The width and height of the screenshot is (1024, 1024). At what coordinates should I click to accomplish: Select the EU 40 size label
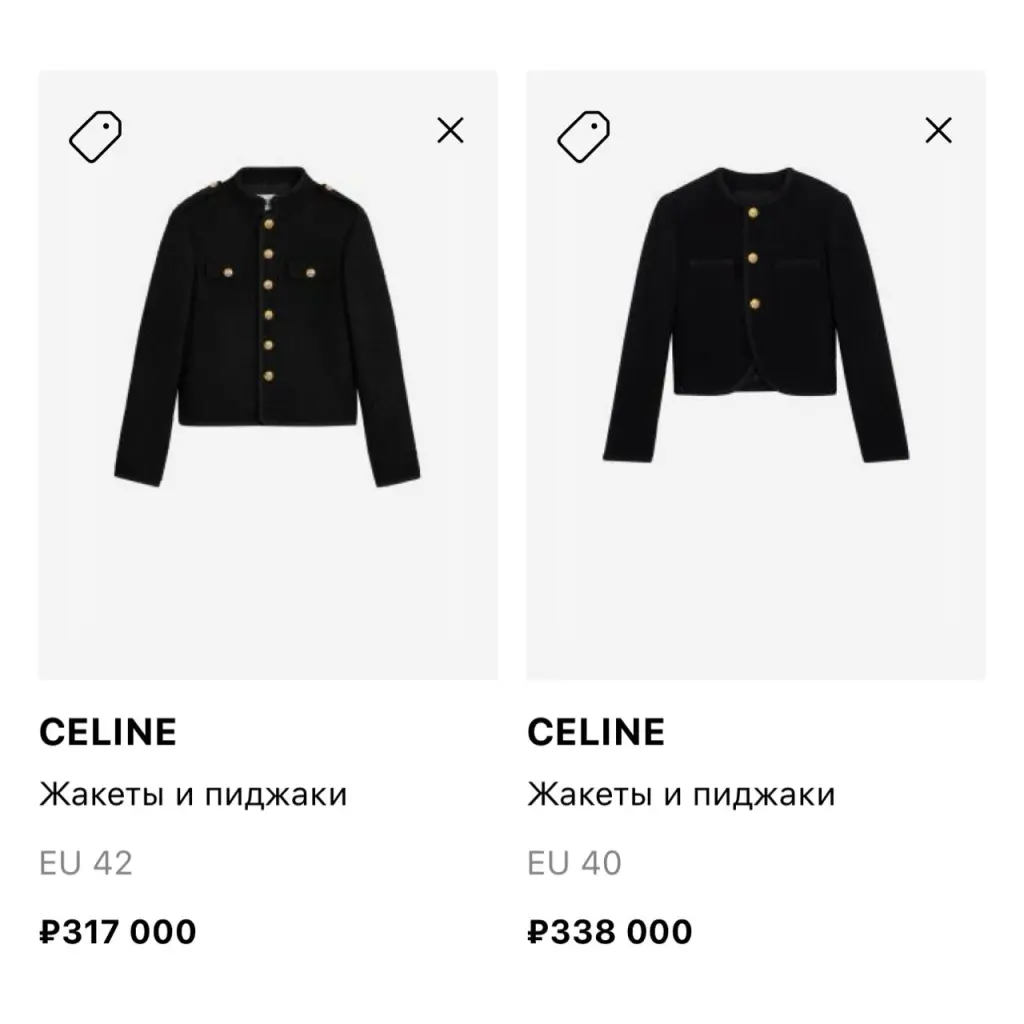click(574, 862)
